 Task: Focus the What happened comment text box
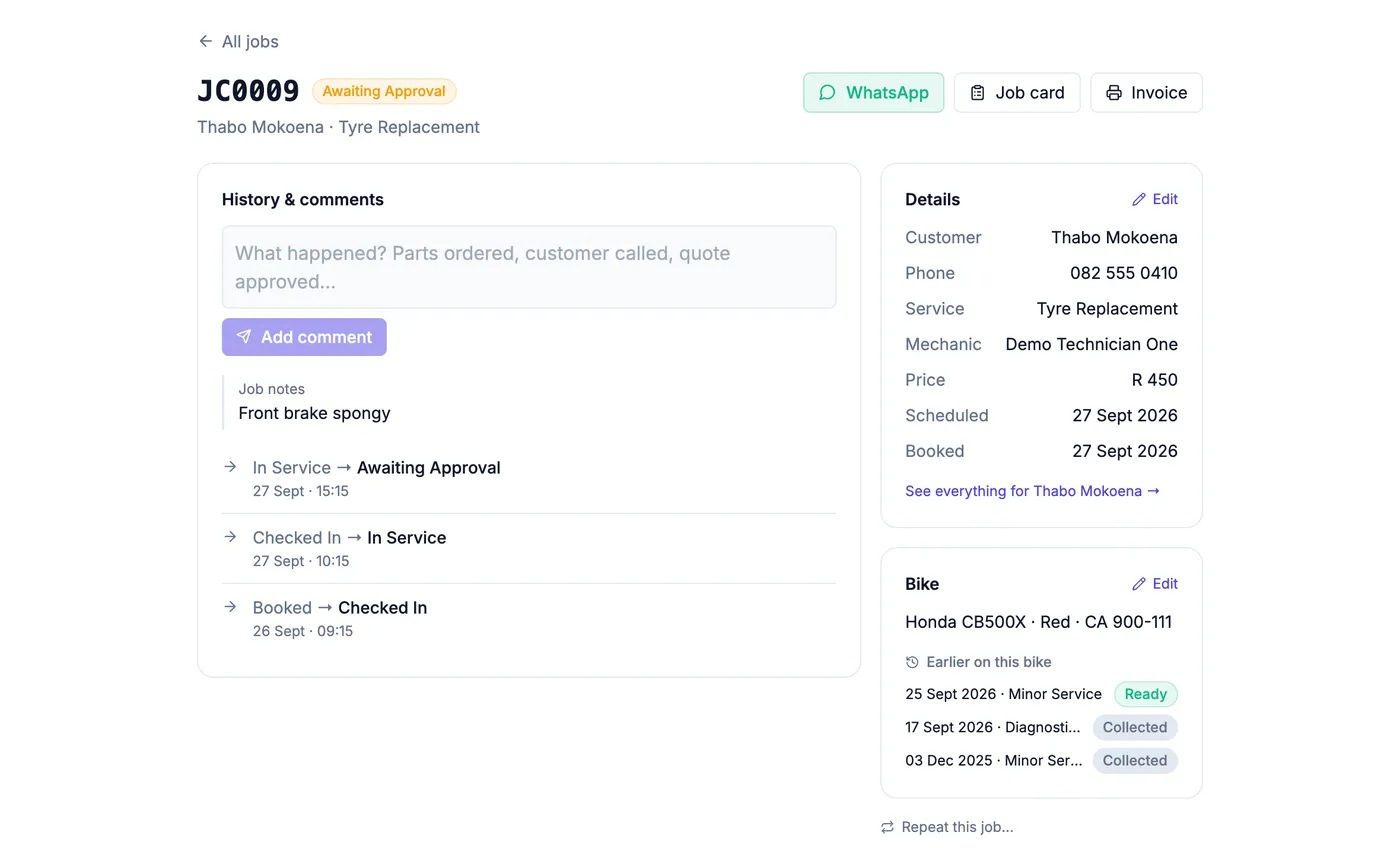pyautogui.click(x=529, y=267)
